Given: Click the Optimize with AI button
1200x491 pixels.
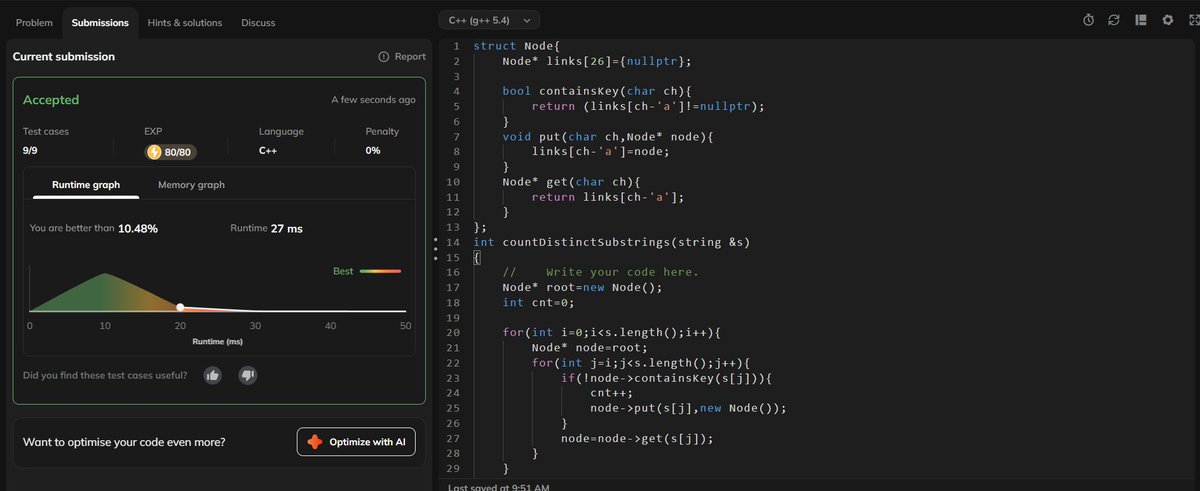Looking at the screenshot, I should click(356, 442).
